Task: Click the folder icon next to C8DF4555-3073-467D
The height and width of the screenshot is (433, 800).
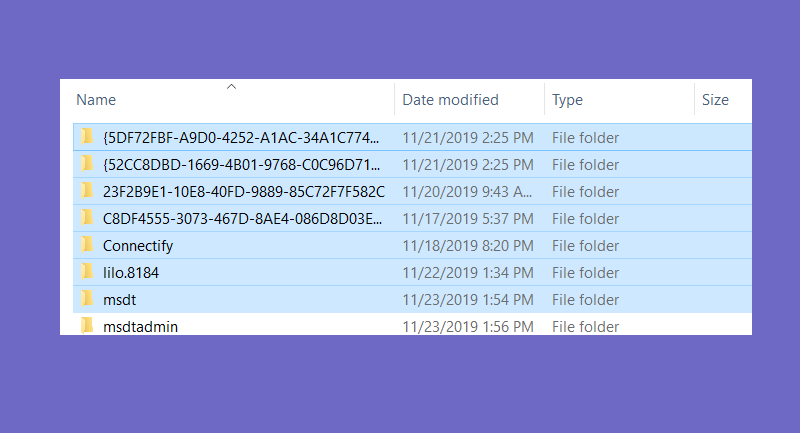Action: (87, 218)
